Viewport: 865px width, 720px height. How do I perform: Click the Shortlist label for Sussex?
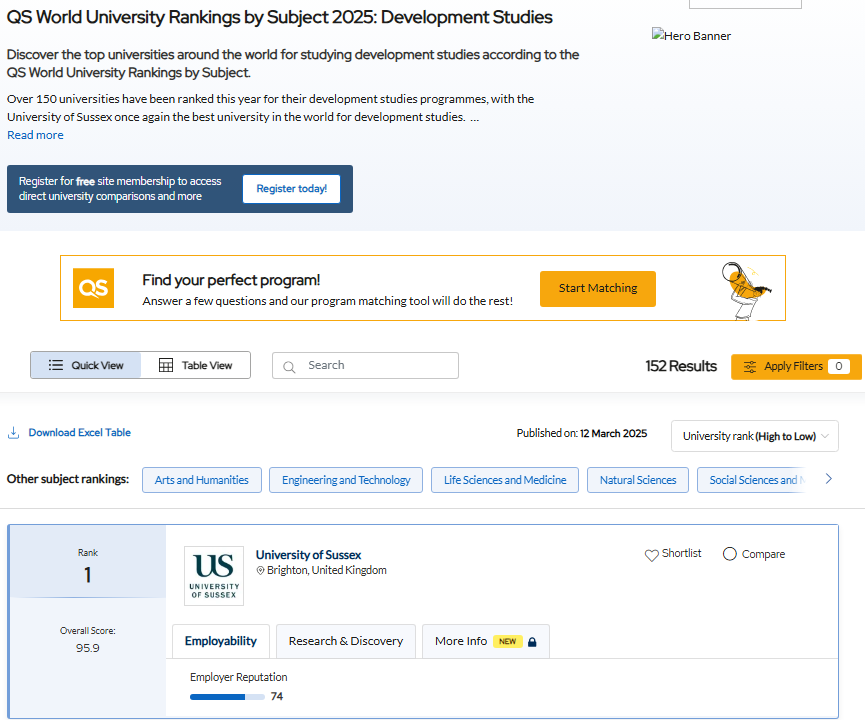pyautogui.click(x=682, y=553)
